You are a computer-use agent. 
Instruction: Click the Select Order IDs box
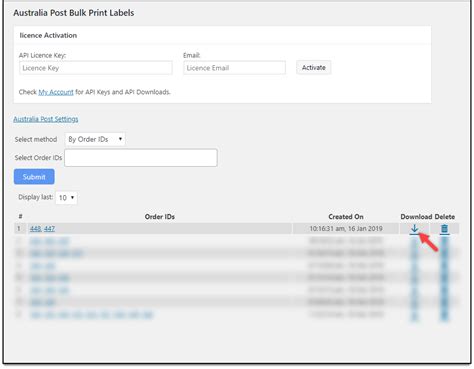pyautogui.click(x=141, y=158)
